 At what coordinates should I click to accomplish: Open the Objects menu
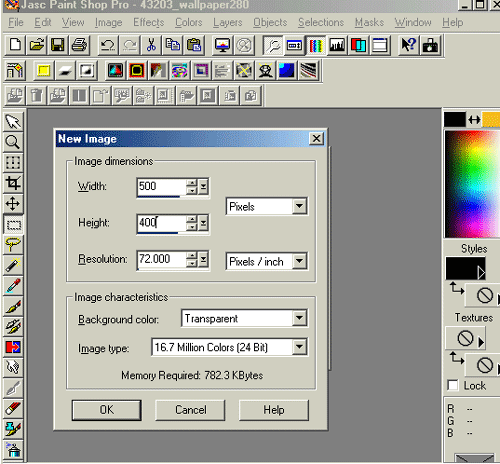(270, 22)
